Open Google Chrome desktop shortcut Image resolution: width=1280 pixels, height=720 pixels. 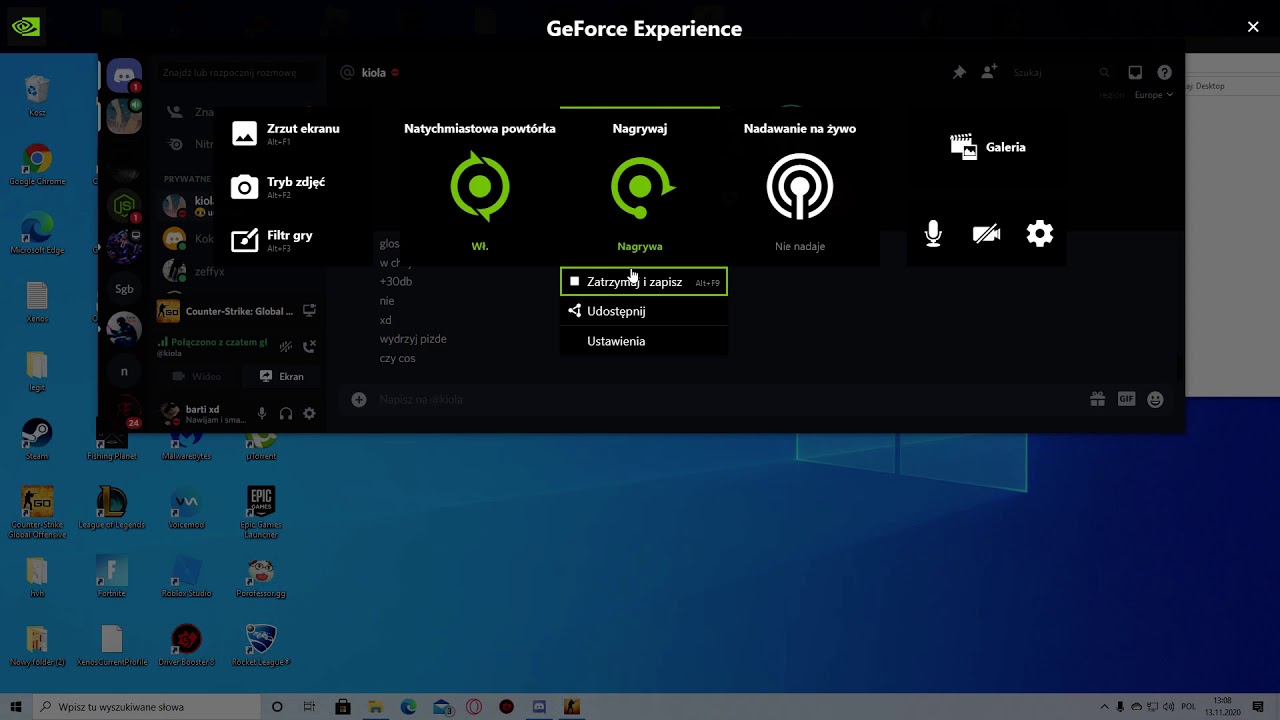pyautogui.click(x=37, y=165)
